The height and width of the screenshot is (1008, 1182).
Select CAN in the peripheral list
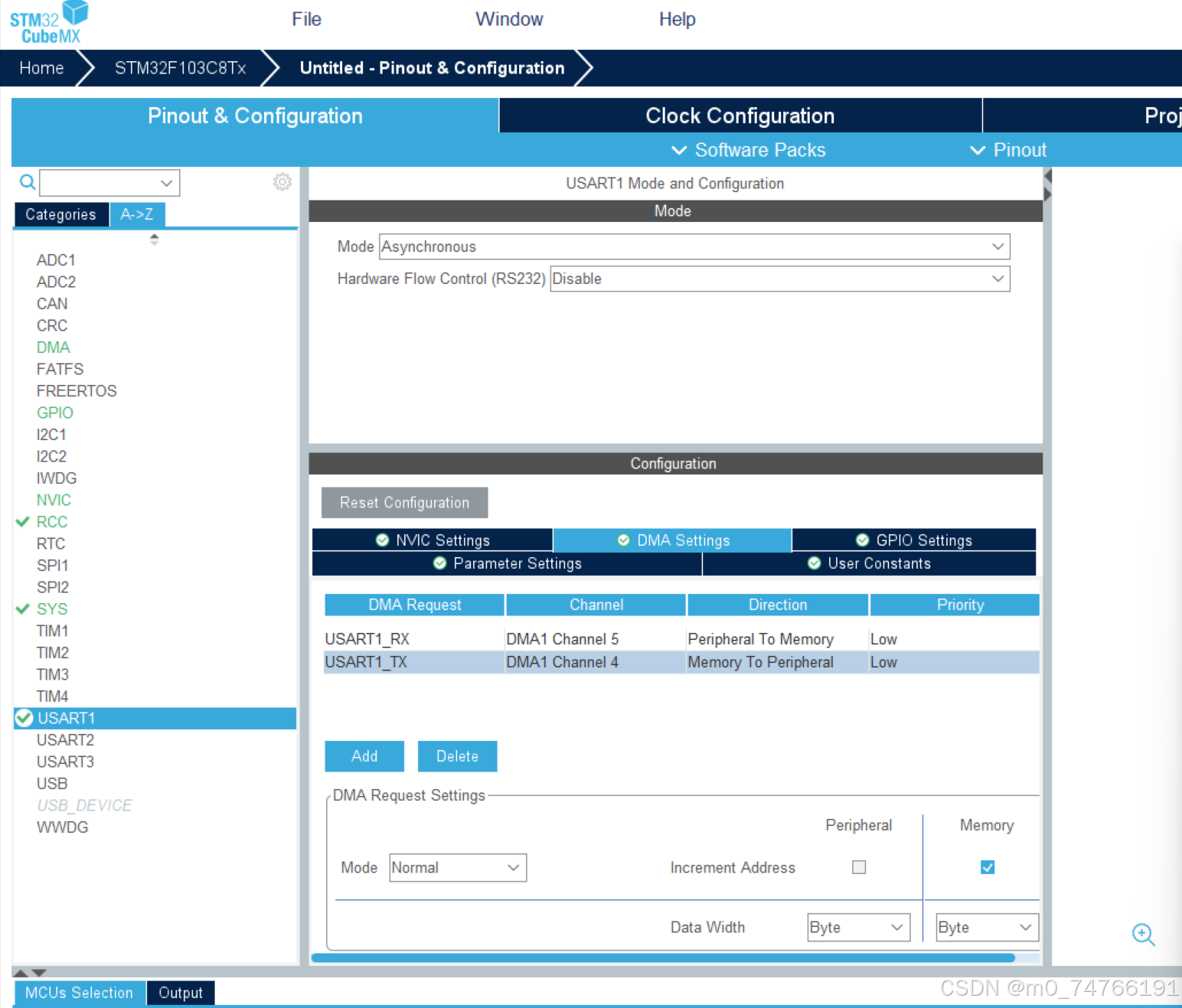point(52,304)
